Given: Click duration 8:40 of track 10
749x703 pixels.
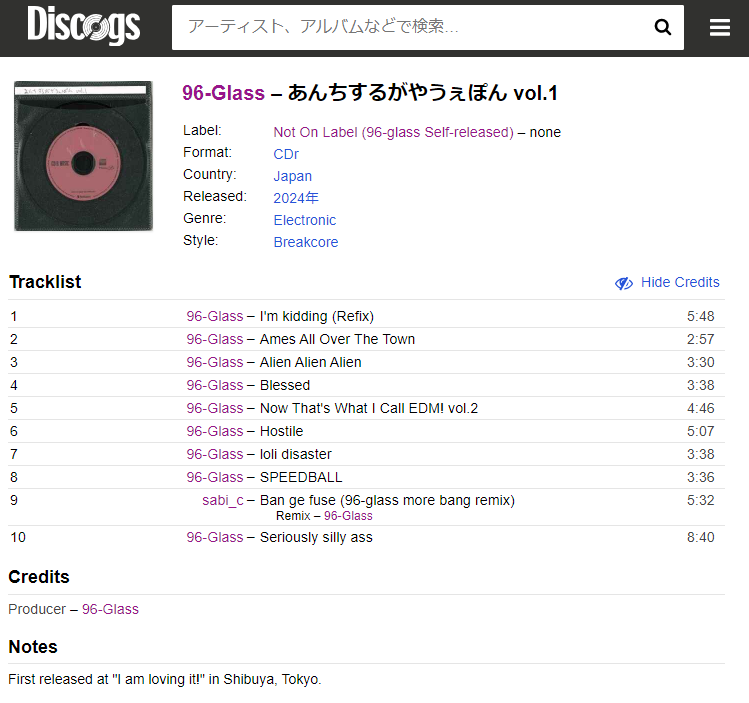Looking at the screenshot, I should click(x=700, y=537).
